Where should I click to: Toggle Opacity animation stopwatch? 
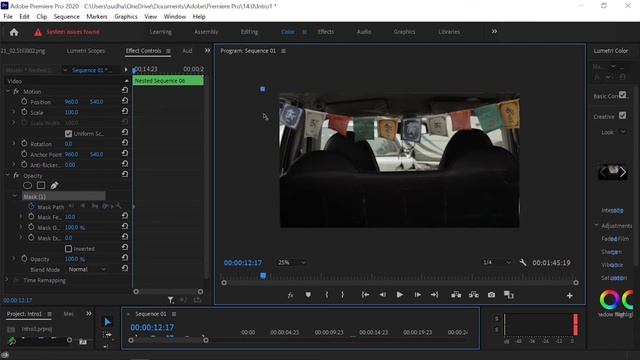coord(24,259)
